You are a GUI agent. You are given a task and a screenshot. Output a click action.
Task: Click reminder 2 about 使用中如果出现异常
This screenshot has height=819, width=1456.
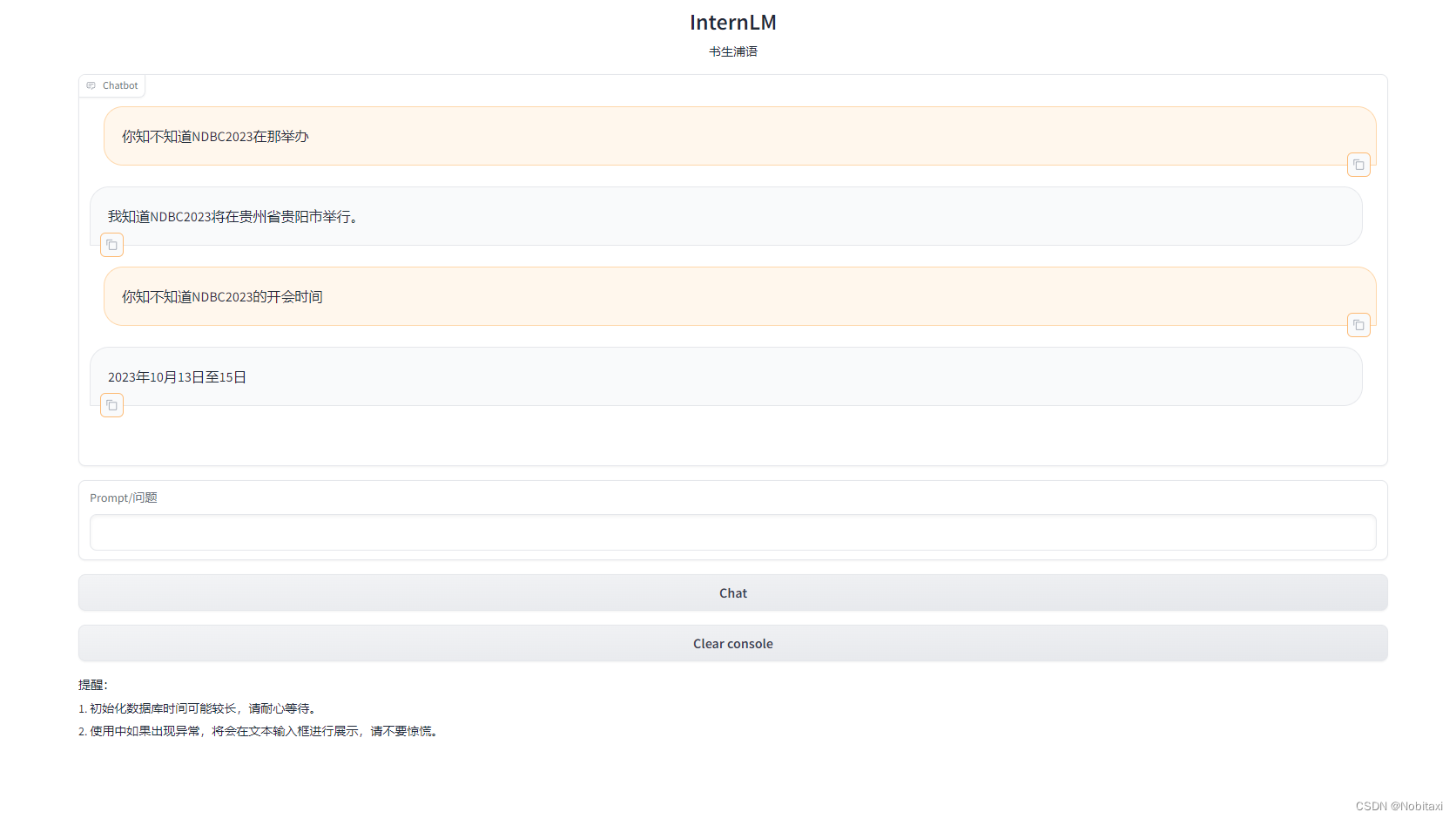(x=258, y=731)
